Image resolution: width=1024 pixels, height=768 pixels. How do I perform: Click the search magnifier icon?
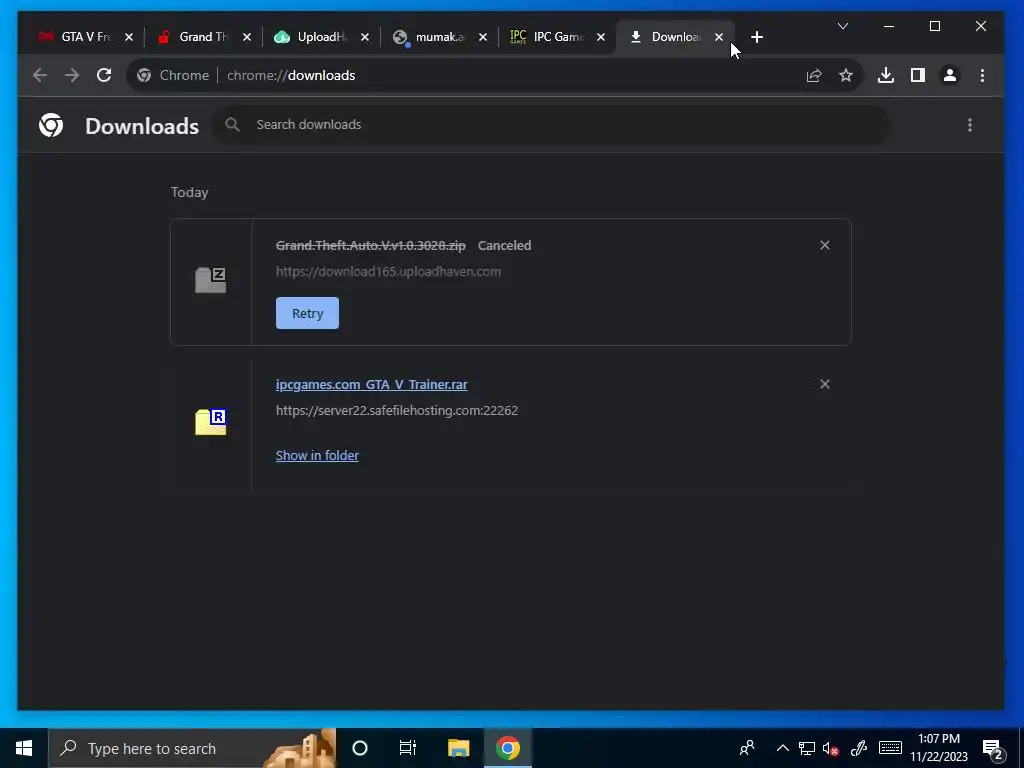click(x=232, y=124)
